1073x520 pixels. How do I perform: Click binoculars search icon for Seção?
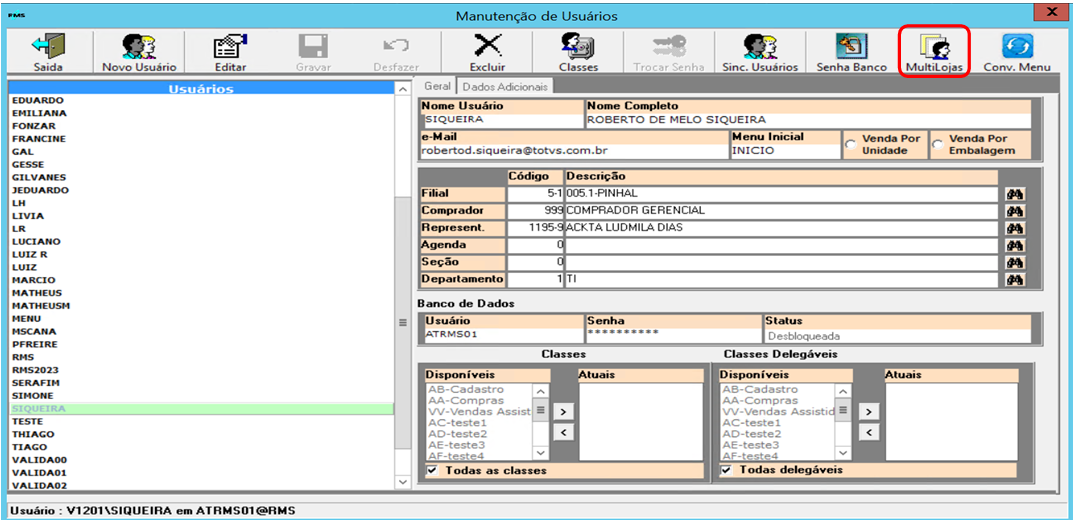(x=1013, y=263)
